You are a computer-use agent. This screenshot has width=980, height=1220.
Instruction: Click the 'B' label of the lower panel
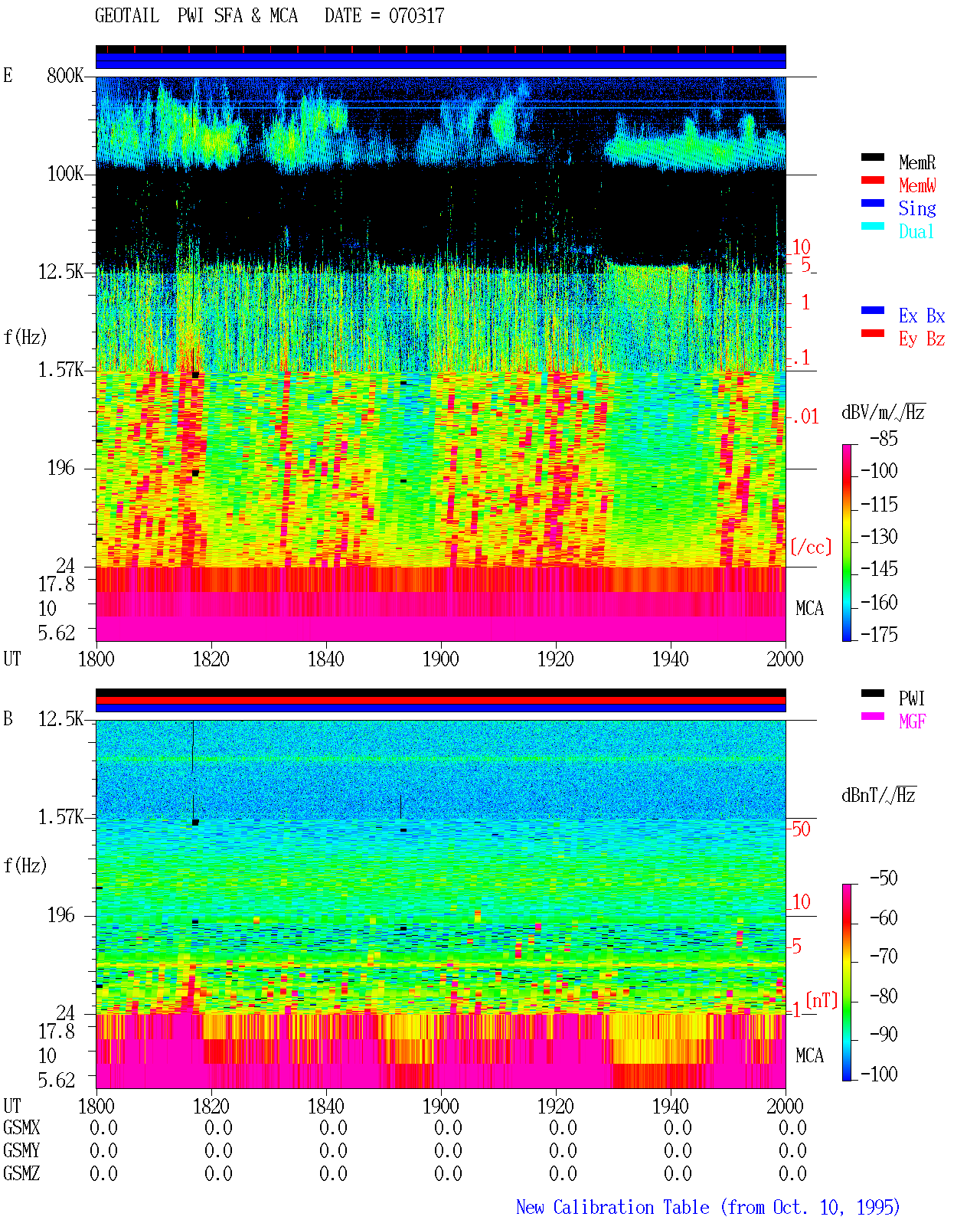tap(8, 719)
